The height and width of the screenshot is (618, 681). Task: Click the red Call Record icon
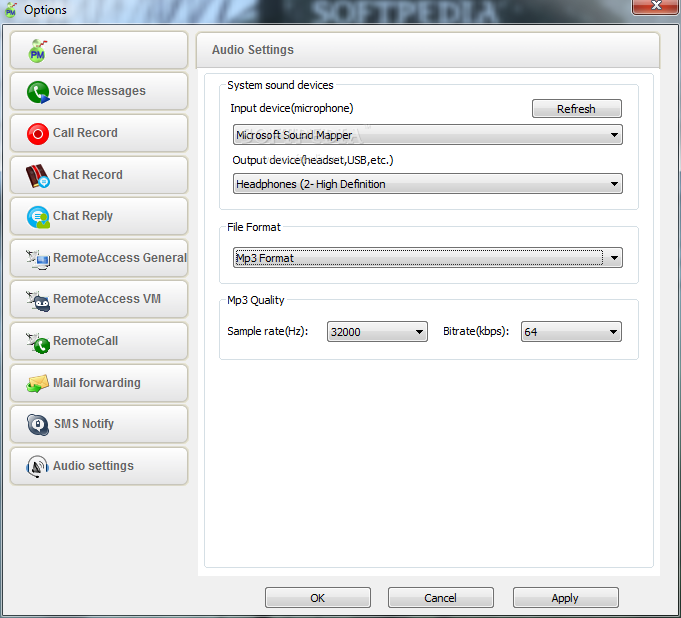(x=38, y=133)
